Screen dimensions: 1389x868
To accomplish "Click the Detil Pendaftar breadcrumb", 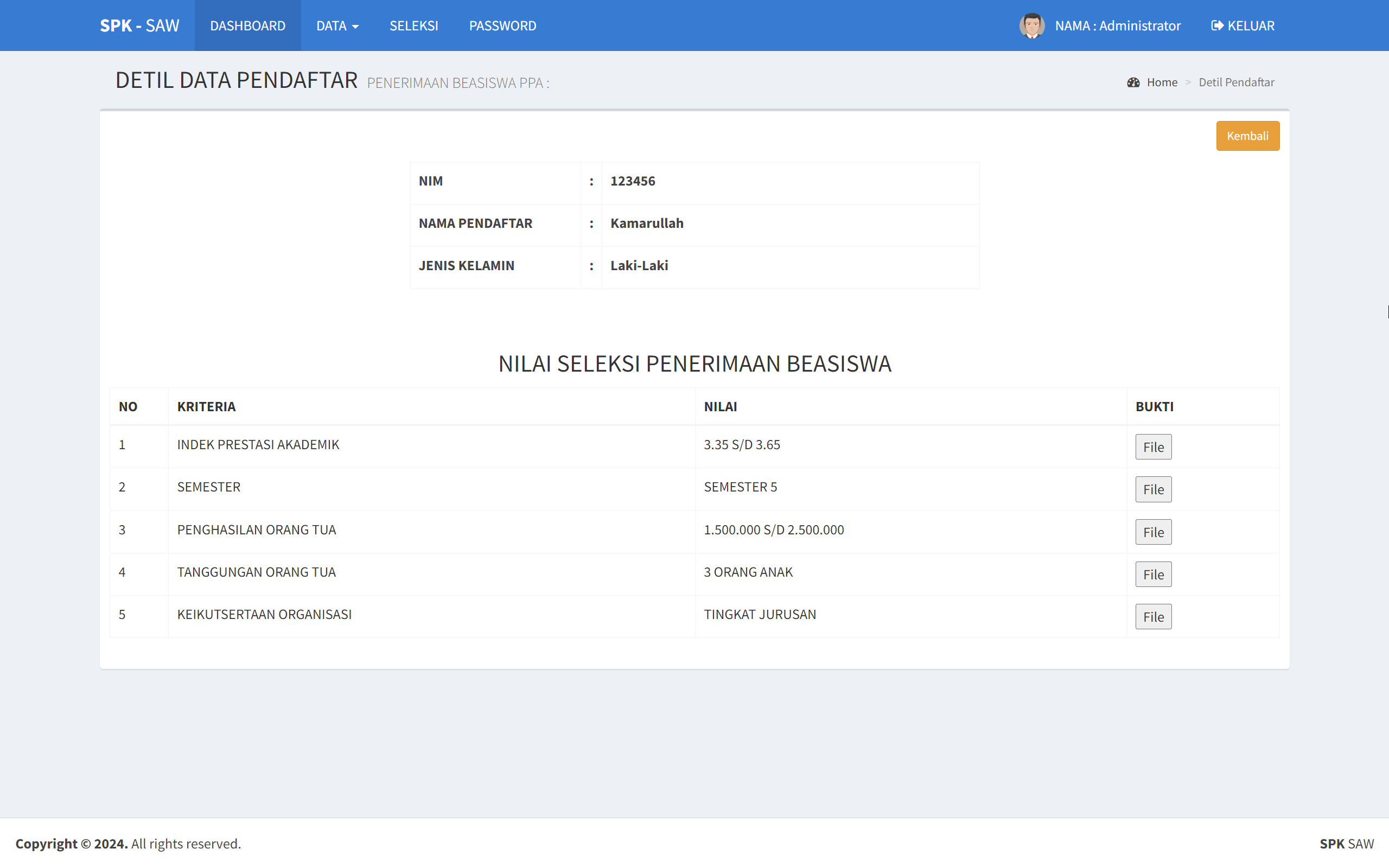I will (x=1236, y=81).
